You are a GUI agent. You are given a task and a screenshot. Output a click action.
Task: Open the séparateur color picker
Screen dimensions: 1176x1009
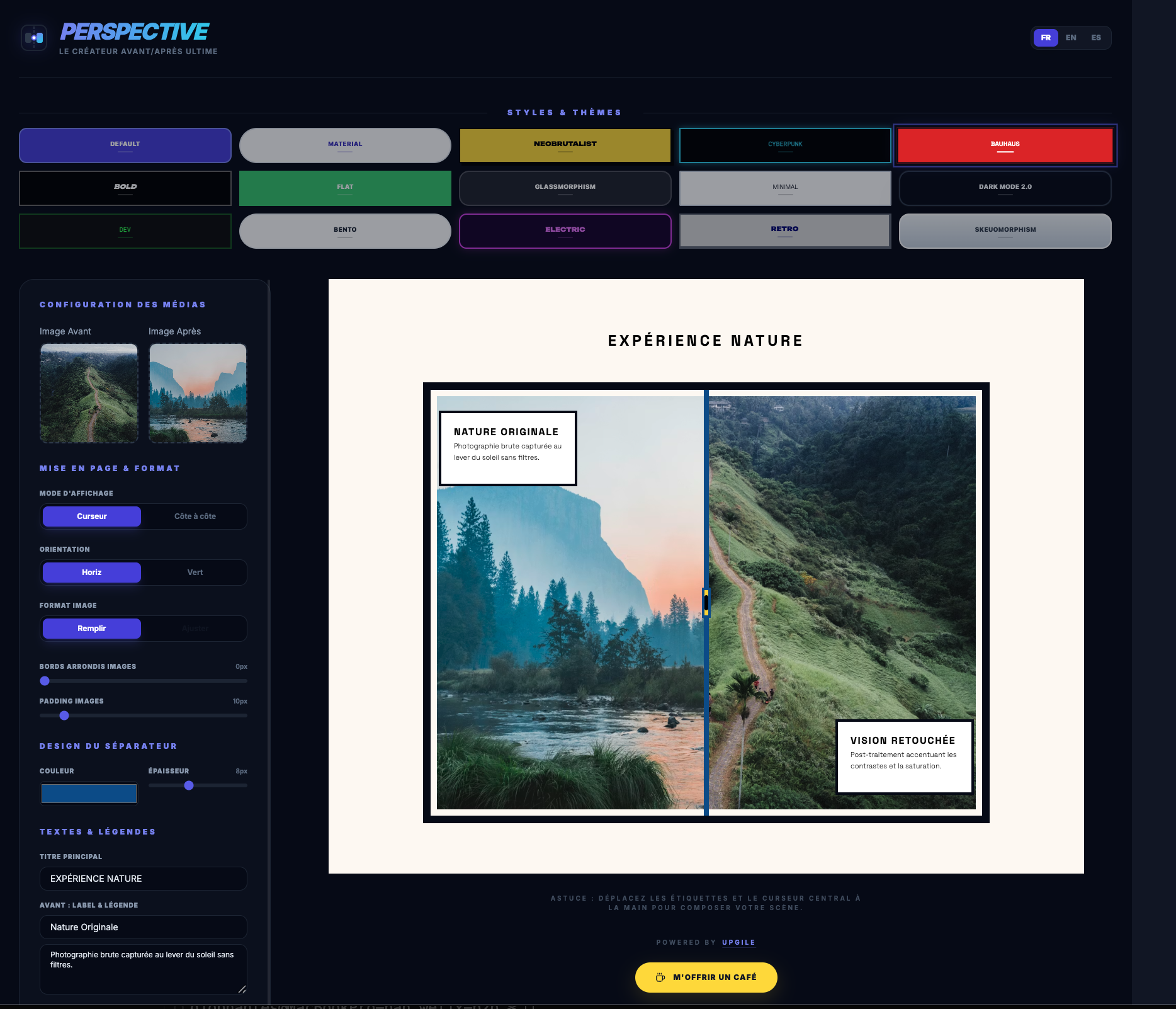89,793
